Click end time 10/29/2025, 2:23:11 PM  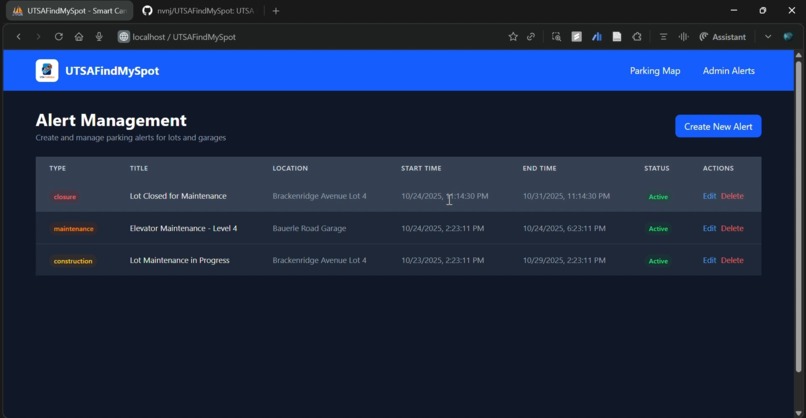pyautogui.click(x=564, y=260)
